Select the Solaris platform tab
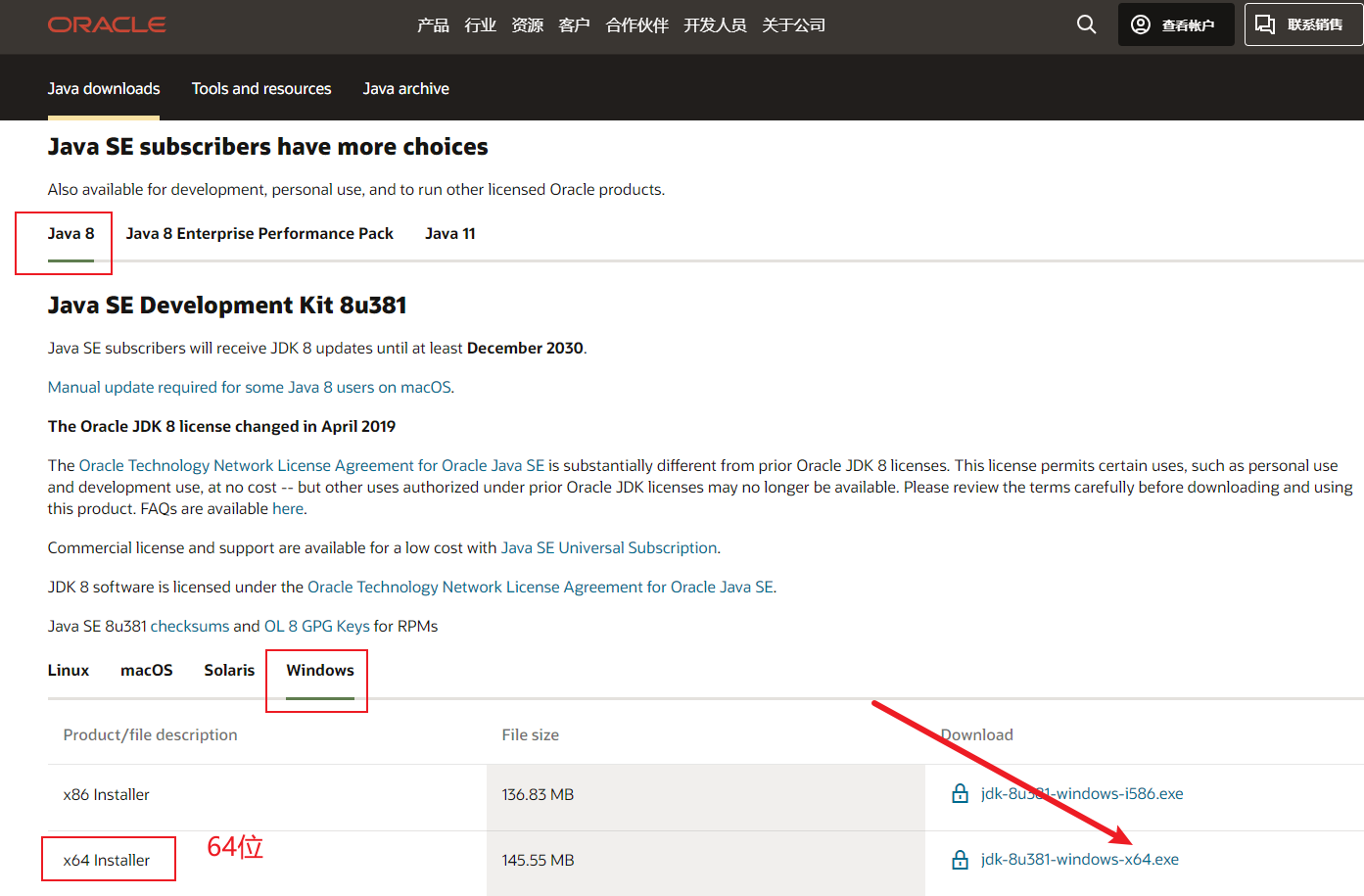1364x896 pixels. (229, 670)
